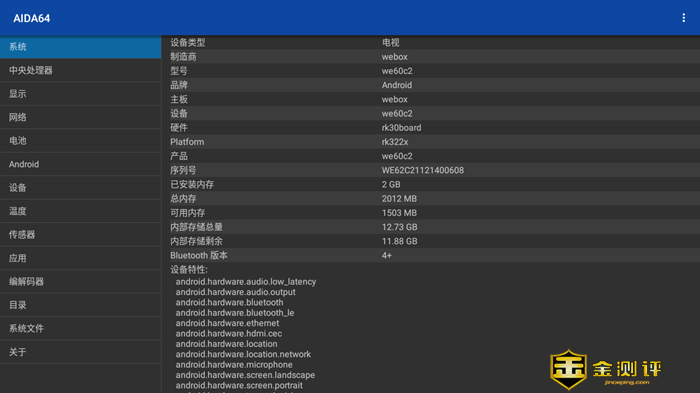Open the Android section
The width and height of the screenshot is (700, 393).
80,164
